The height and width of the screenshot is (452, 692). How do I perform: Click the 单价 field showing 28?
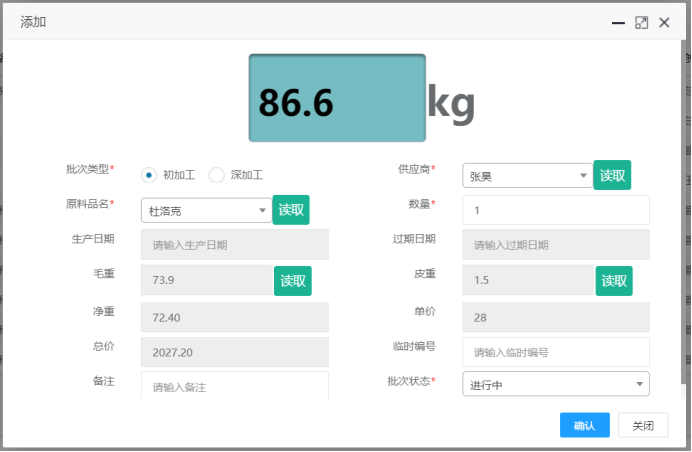tap(556, 317)
